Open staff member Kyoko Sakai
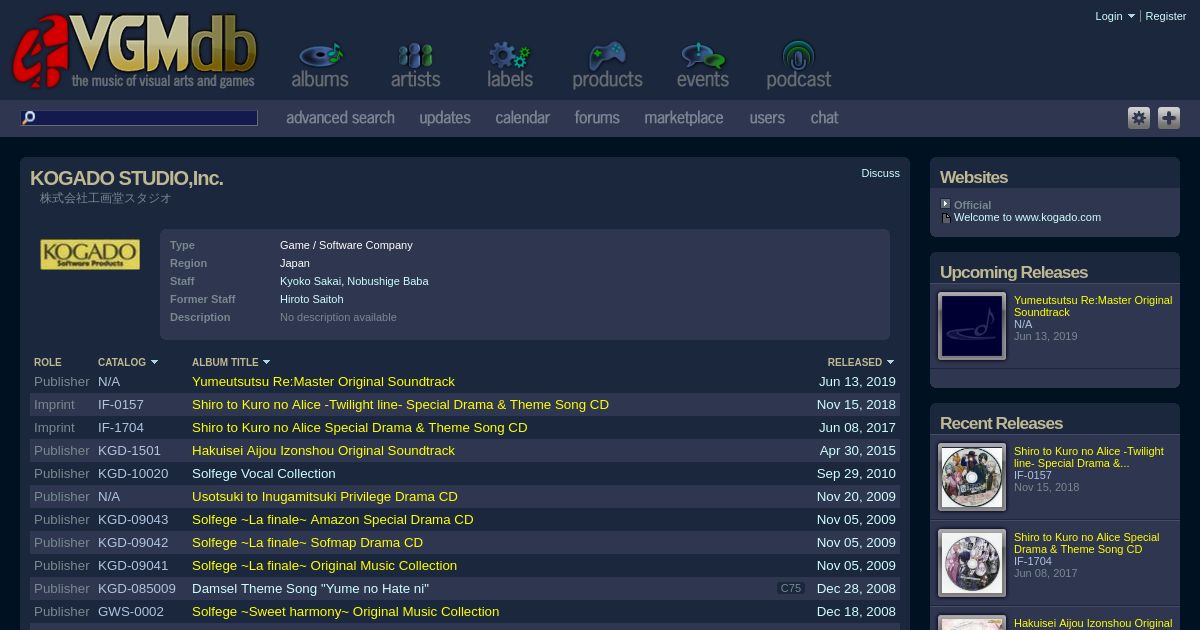The image size is (1200, 630). point(310,281)
